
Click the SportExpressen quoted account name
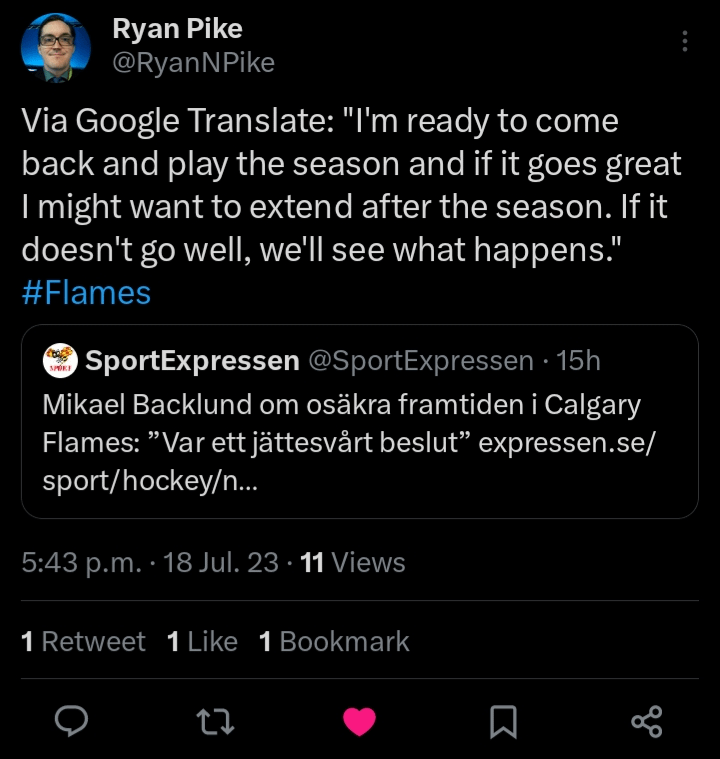[x=192, y=361]
